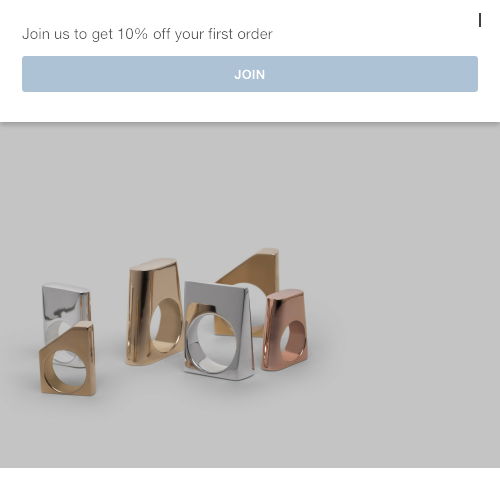500x500 pixels.
Task: Click the blank white banner area under JOIN
Action: click(250, 107)
